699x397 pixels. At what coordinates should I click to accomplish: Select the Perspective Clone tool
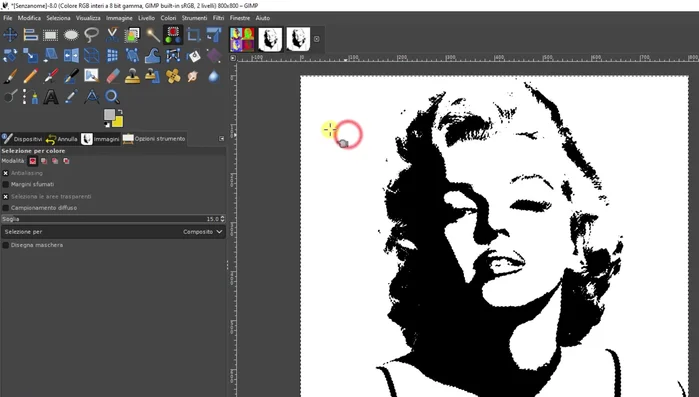(152, 76)
